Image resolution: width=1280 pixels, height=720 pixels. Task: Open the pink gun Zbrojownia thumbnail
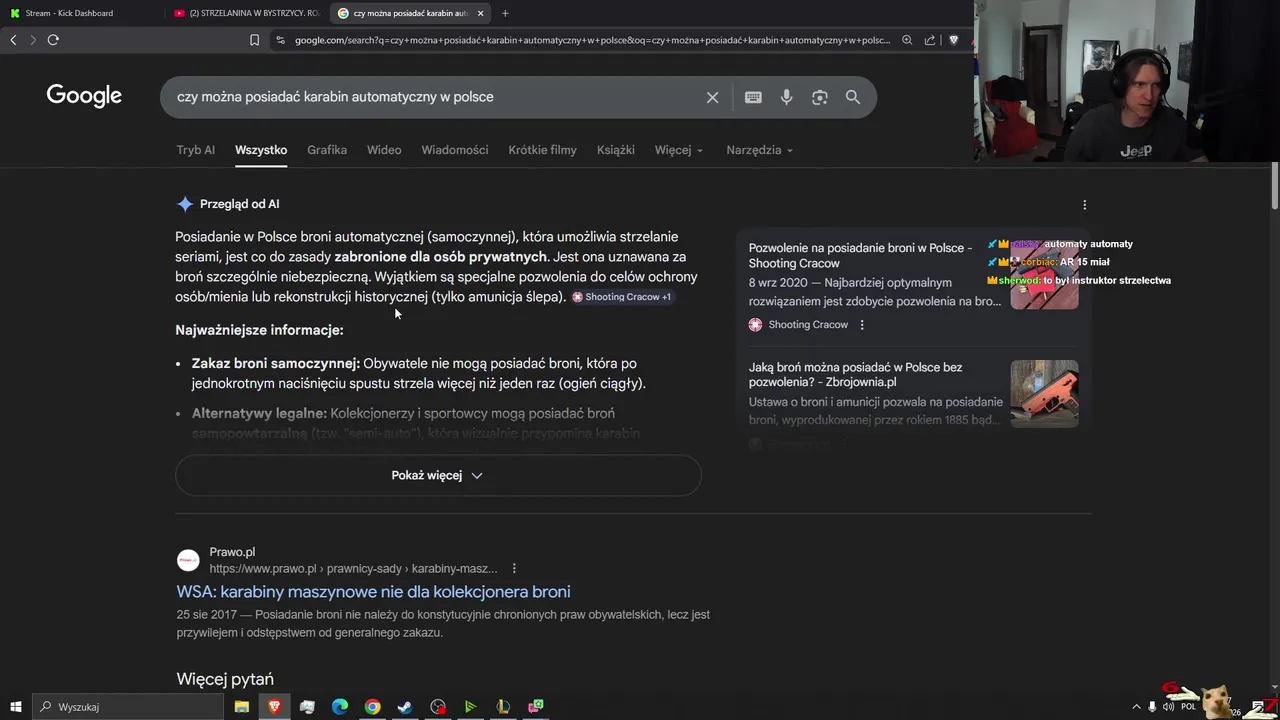click(x=1044, y=394)
